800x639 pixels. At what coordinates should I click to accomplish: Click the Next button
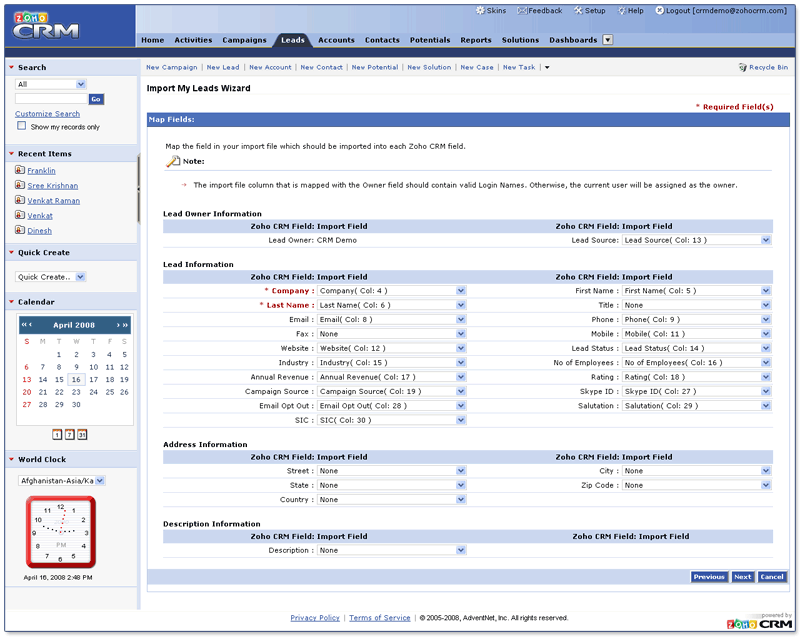(x=742, y=577)
